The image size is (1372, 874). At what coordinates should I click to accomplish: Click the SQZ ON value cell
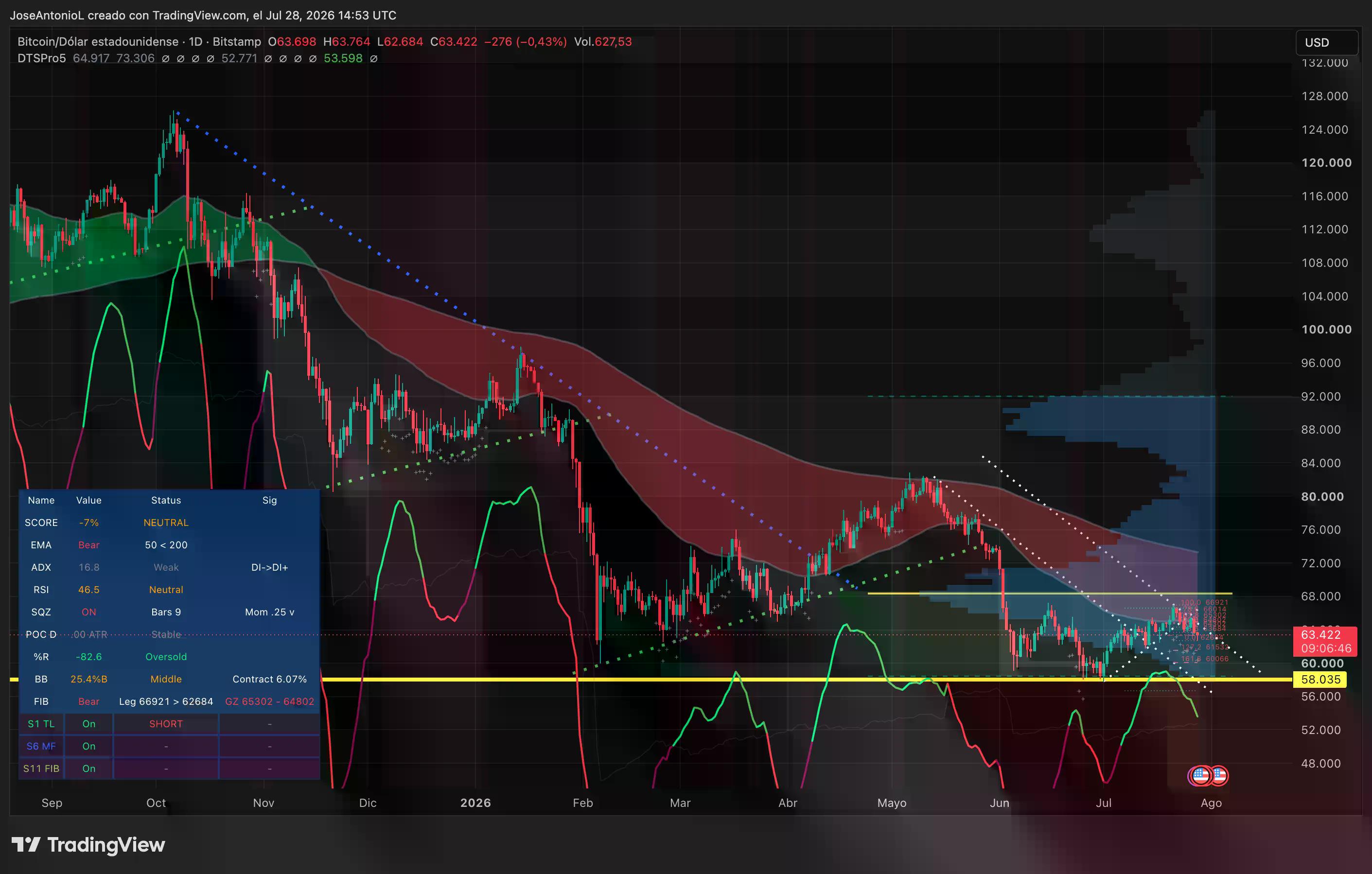tap(89, 612)
